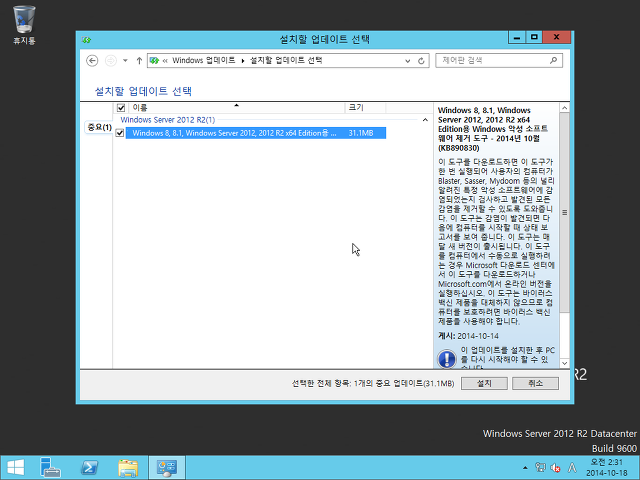This screenshot has width=640, height=480.
Task: Click the update title with KB890830
Action: [x=493, y=129]
